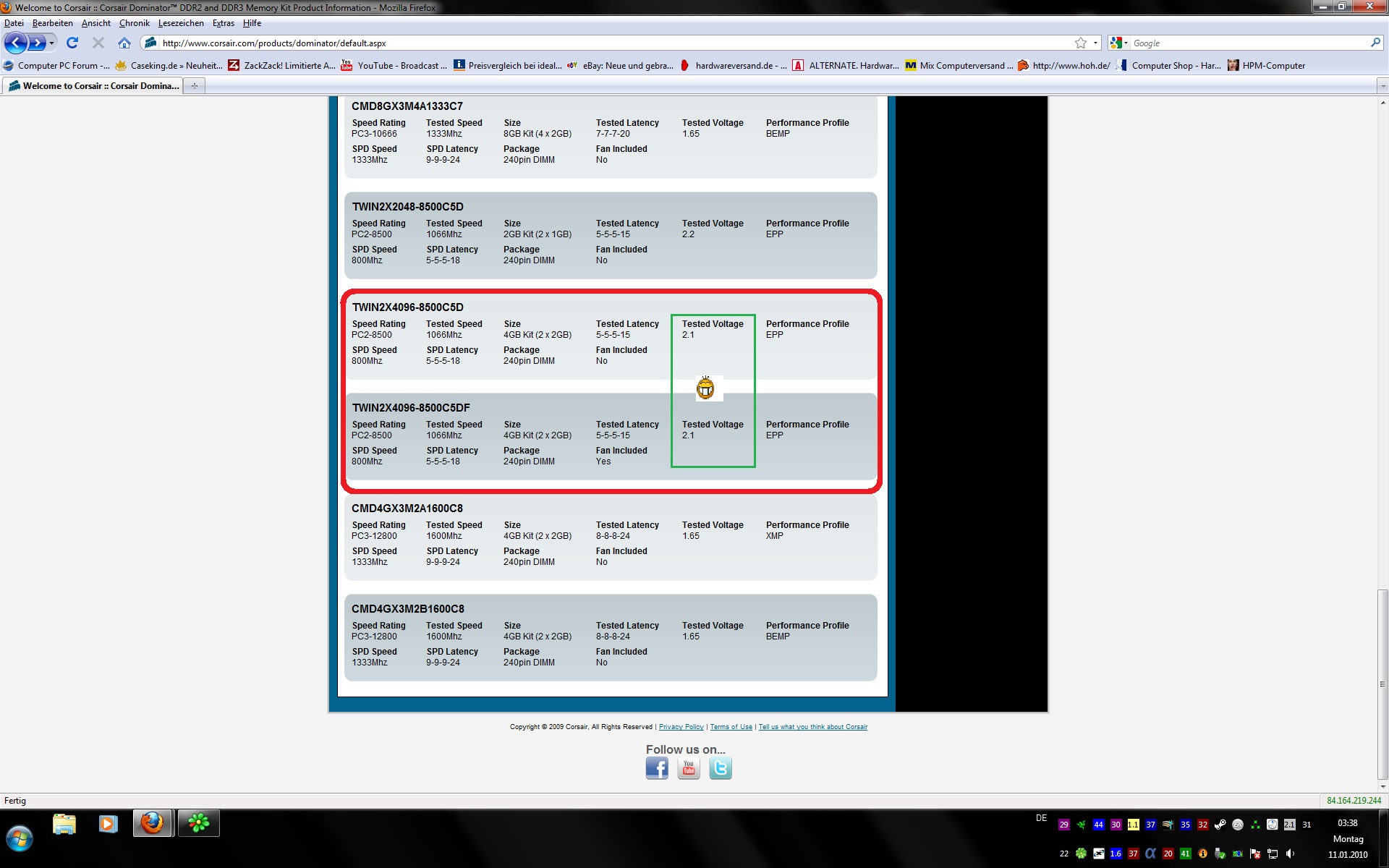Image resolution: width=1389 pixels, height=868 pixels.
Task: Click the search magnifier icon
Action: (1375, 43)
